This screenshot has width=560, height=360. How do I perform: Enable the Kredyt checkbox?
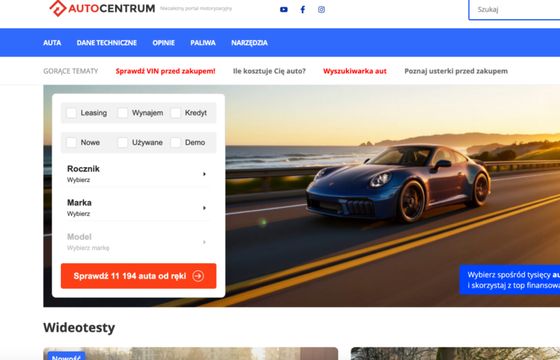(176, 113)
